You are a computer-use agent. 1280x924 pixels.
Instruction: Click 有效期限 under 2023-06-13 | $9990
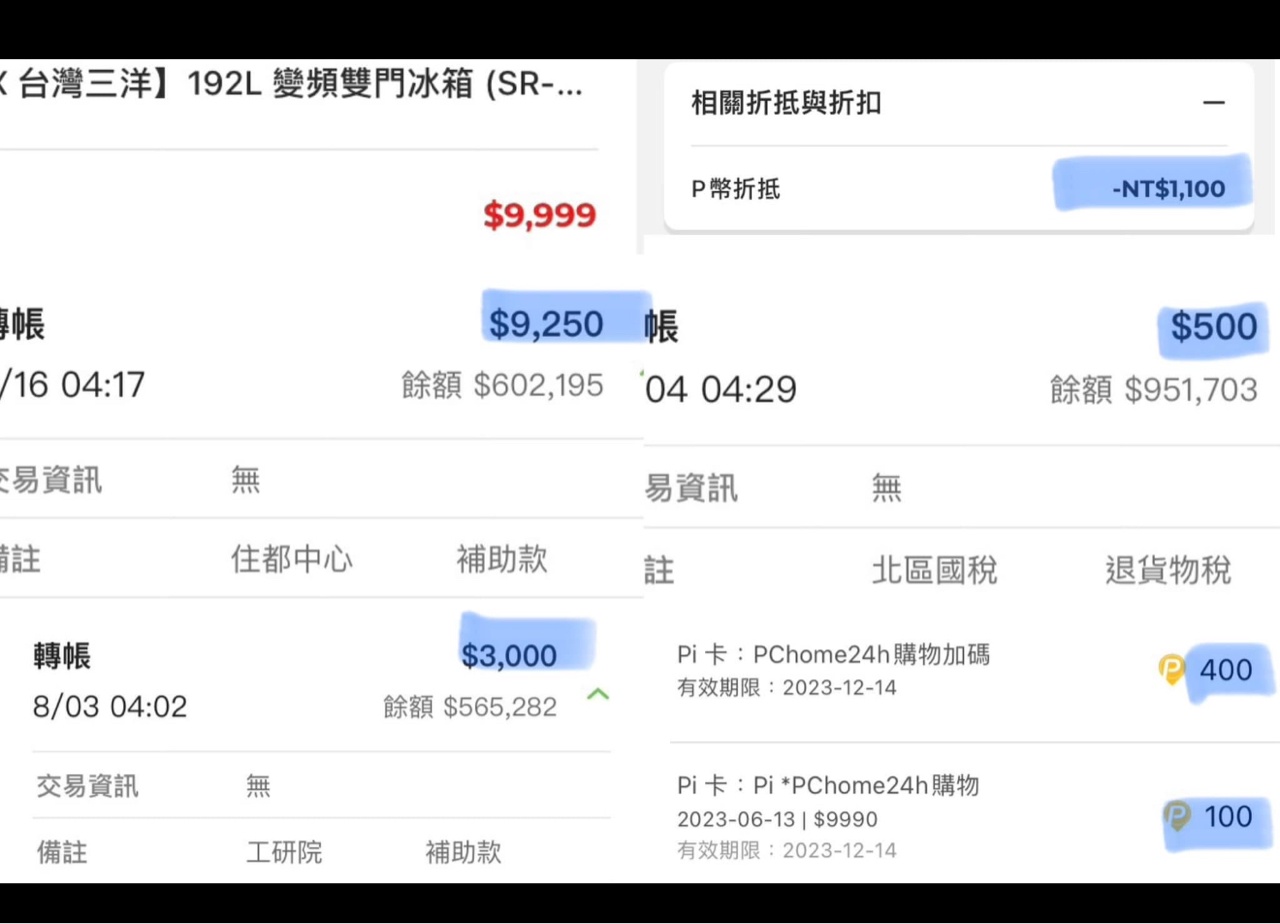[x=787, y=851]
